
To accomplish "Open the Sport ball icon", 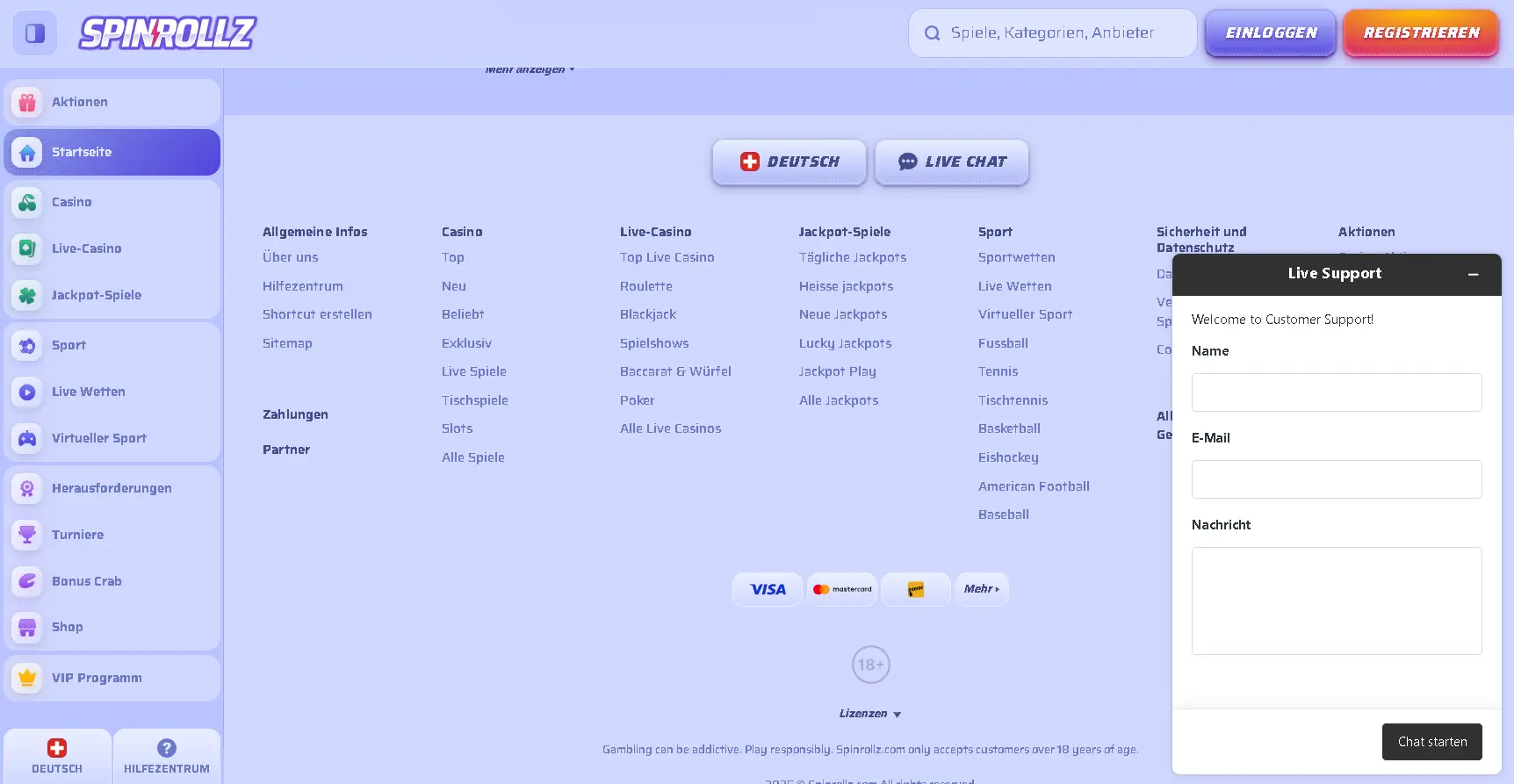I will pos(27,346).
